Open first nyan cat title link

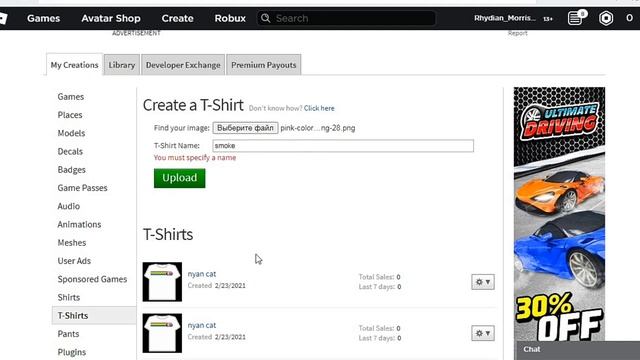click(202, 274)
